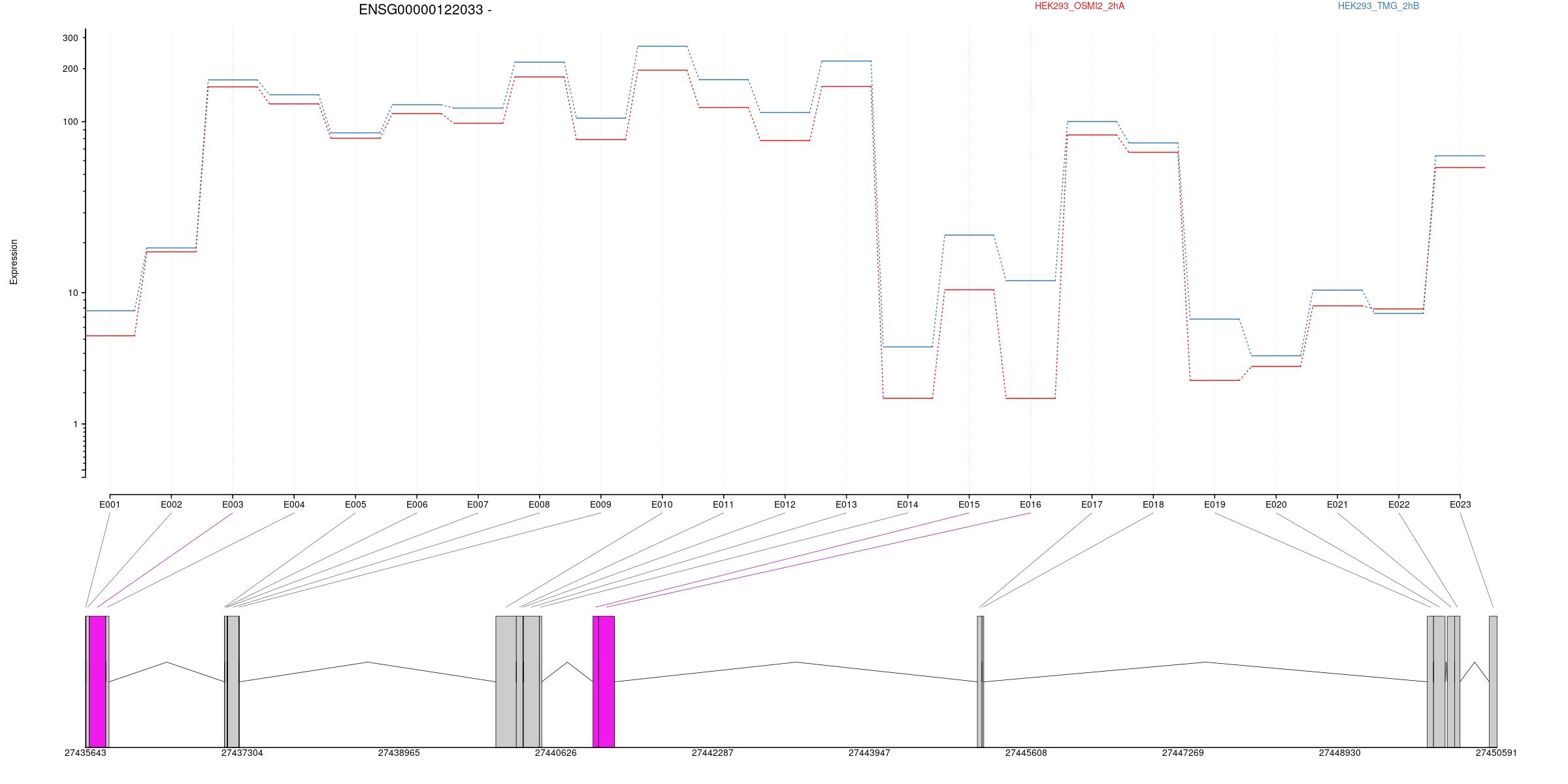The width and height of the screenshot is (1568, 784).
Task: Click genomic coordinate 27435643
Action: pos(86,753)
